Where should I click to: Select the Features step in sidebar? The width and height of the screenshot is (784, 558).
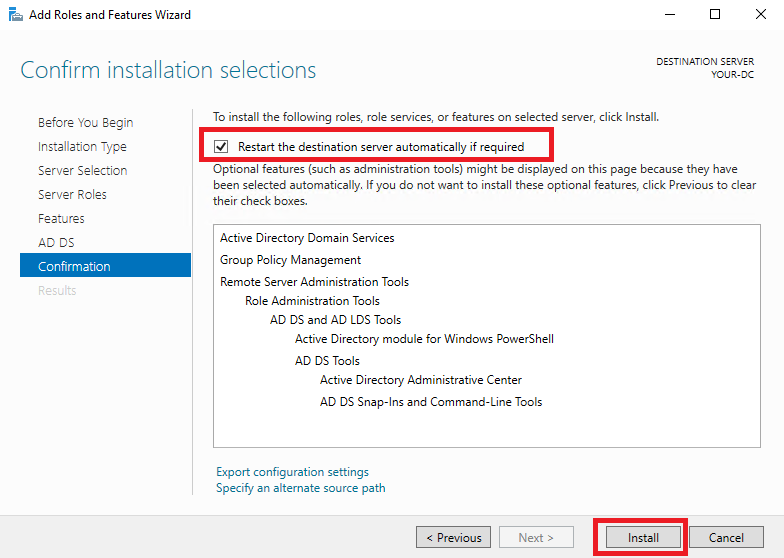coord(62,218)
